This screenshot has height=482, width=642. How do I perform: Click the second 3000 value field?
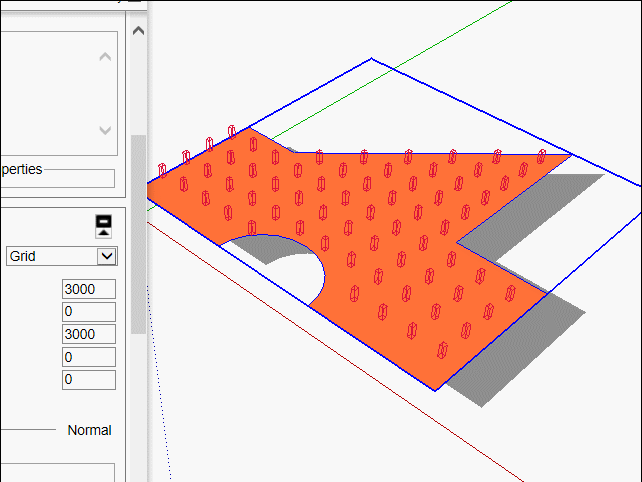click(x=88, y=334)
